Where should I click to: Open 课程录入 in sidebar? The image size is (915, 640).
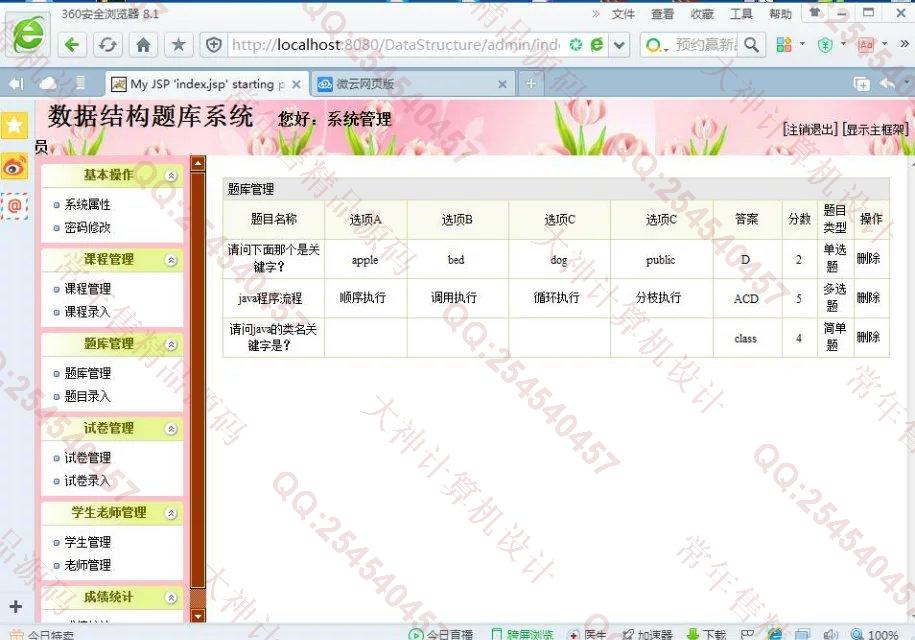pyautogui.click(x=88, y=312)
